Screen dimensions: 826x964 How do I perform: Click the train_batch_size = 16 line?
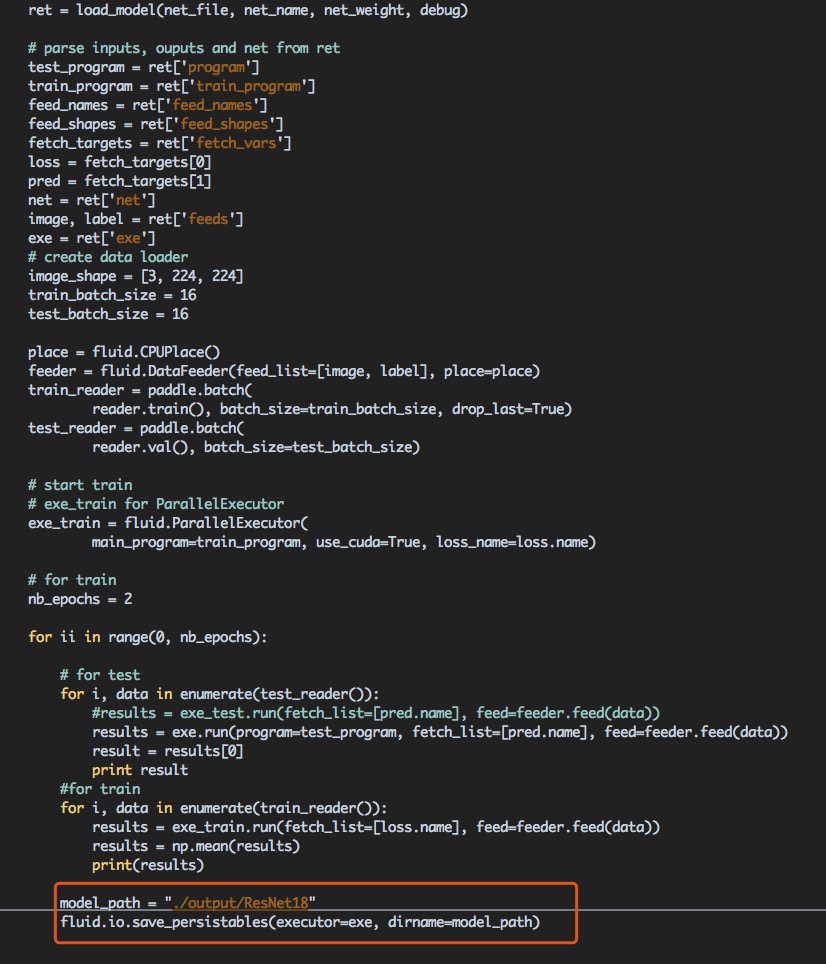112,295
